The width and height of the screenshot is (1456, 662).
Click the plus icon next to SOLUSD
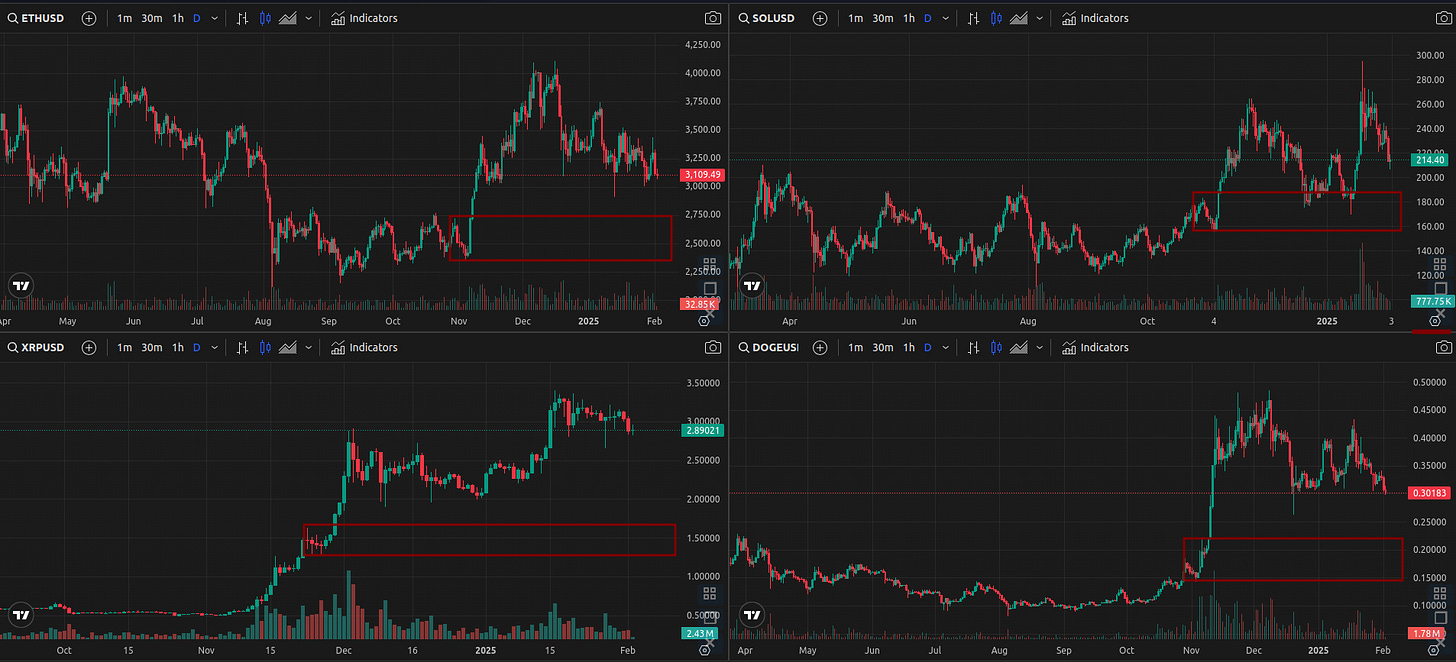[820, 18]
